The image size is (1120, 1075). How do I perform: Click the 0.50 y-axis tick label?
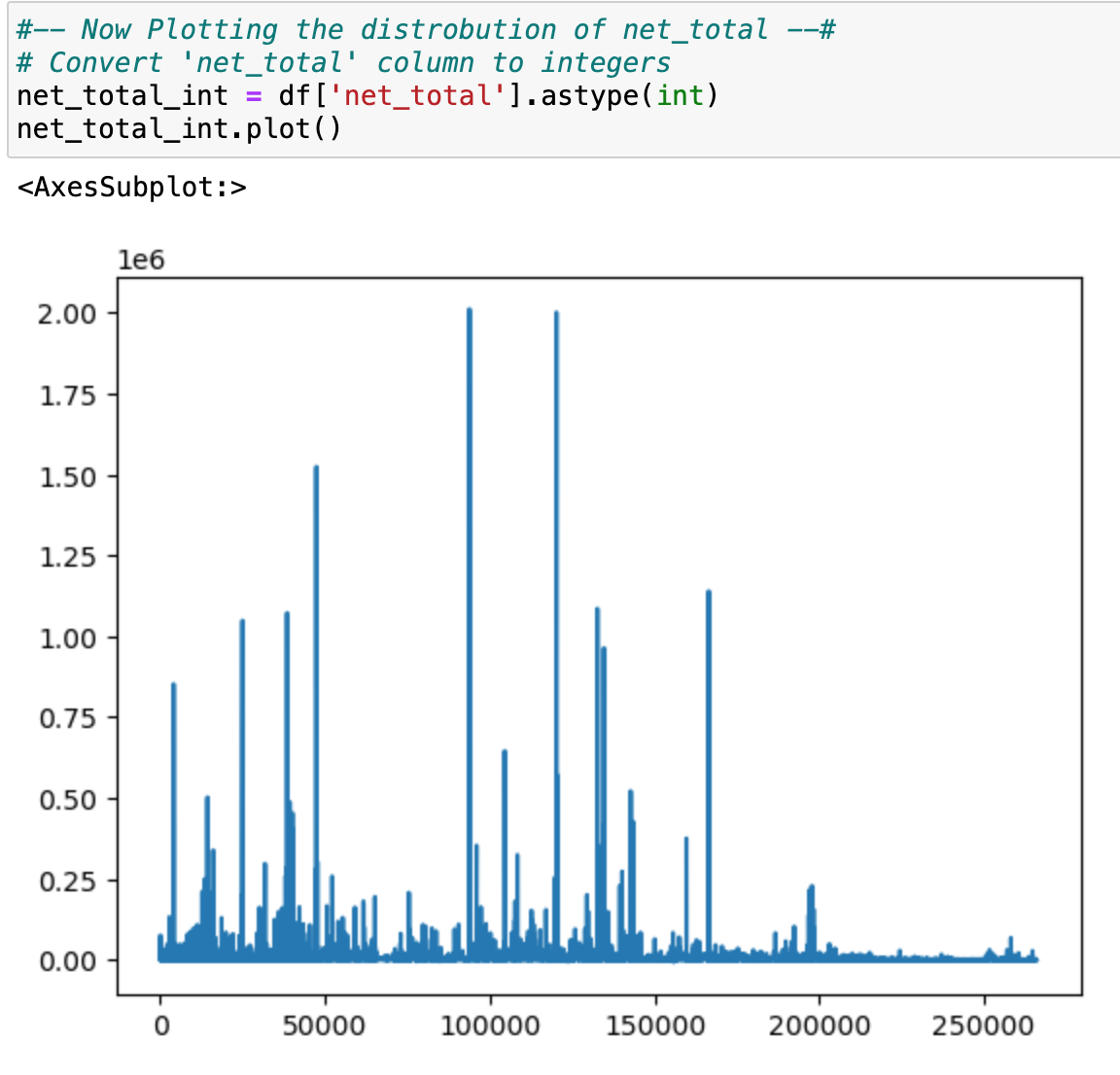click(x=66, y=799)
